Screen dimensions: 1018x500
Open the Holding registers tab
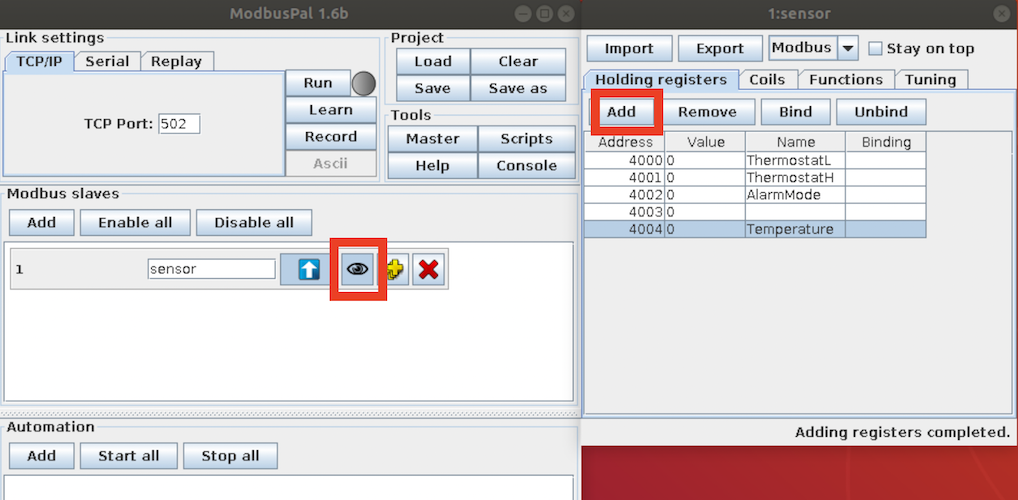tap(661, 80)
